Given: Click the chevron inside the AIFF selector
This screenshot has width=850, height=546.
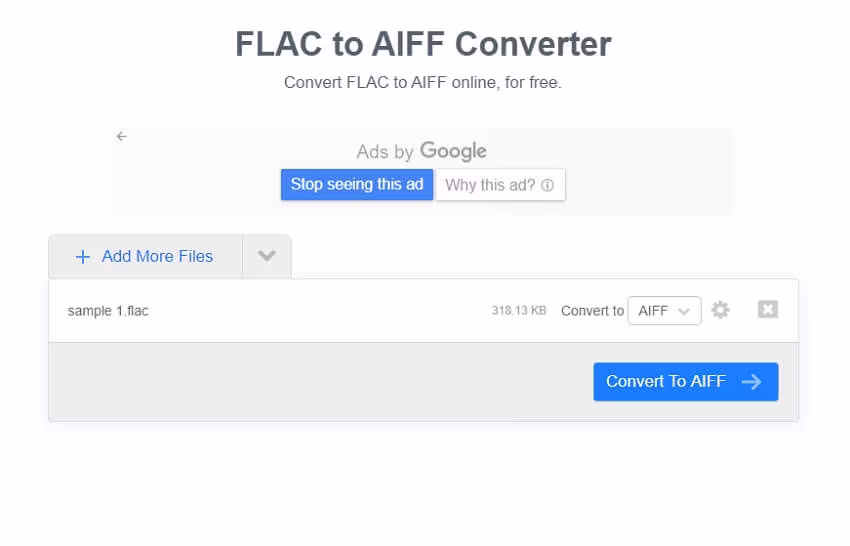Looking at the screenshot, I should pos(684,311).
